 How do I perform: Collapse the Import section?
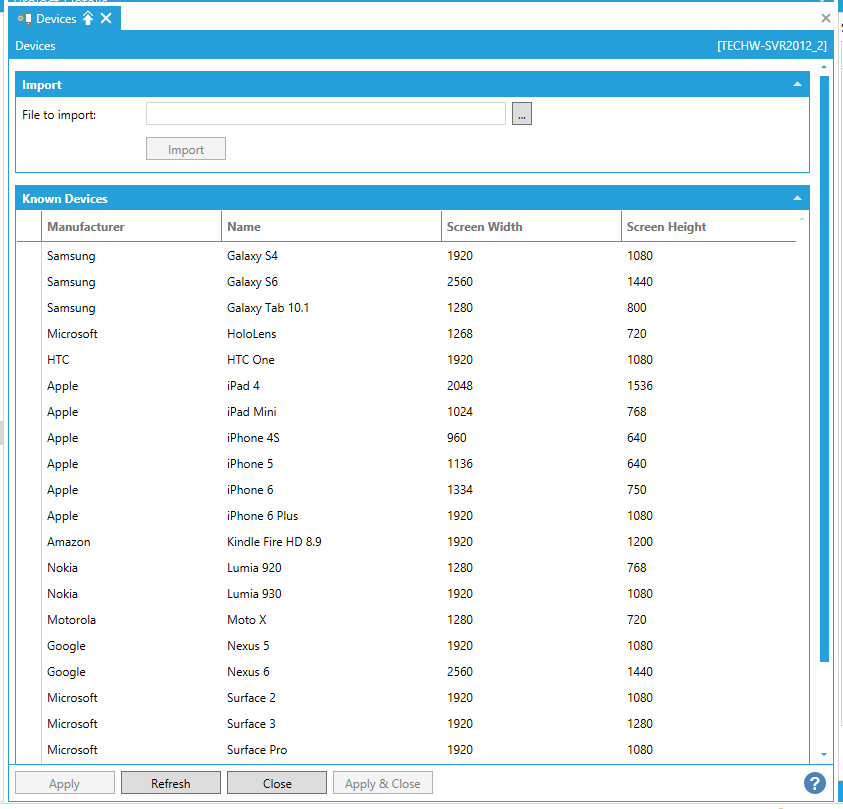(x=797, y=85)
